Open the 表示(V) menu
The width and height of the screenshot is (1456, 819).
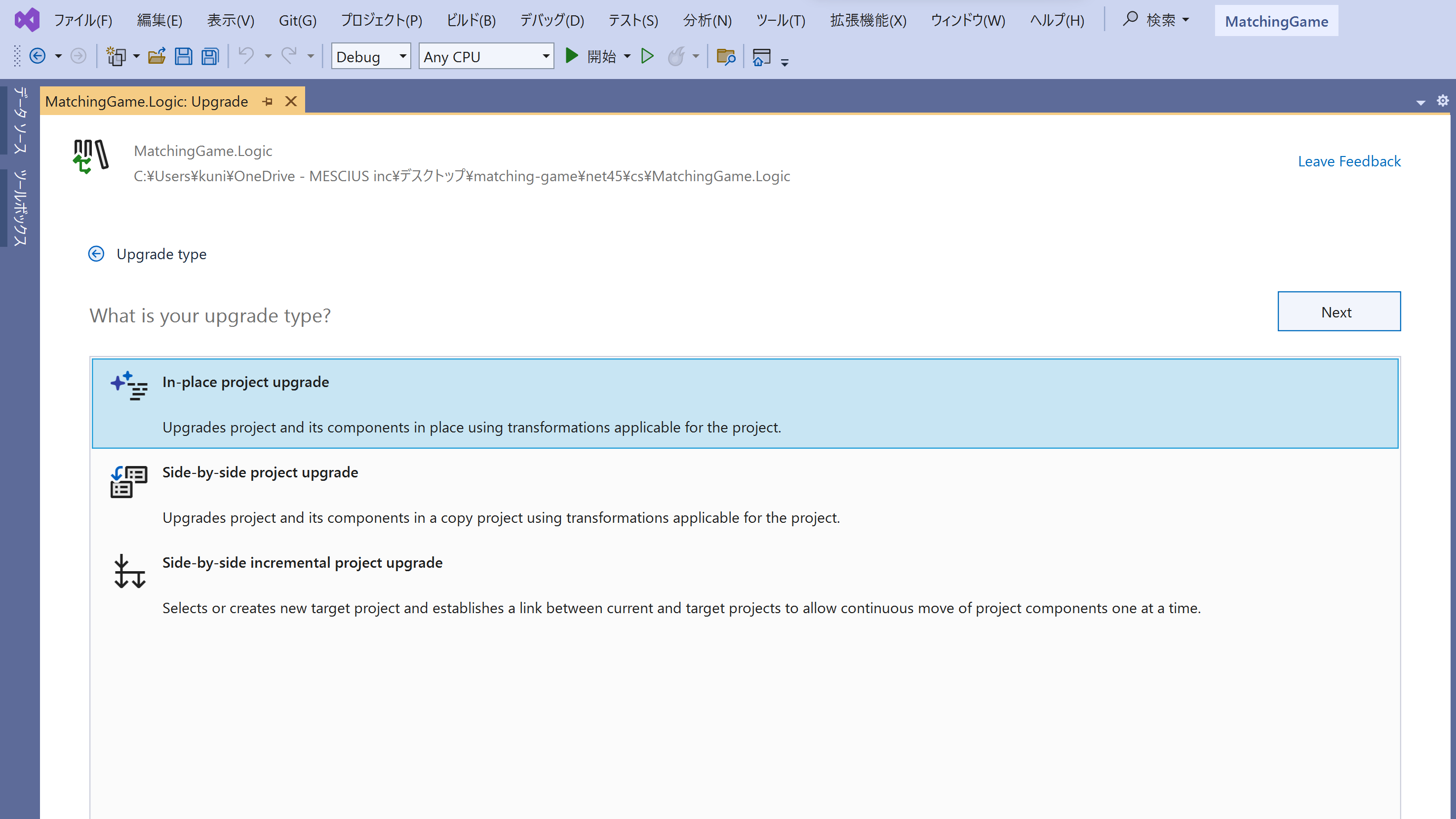coord(231,20)
